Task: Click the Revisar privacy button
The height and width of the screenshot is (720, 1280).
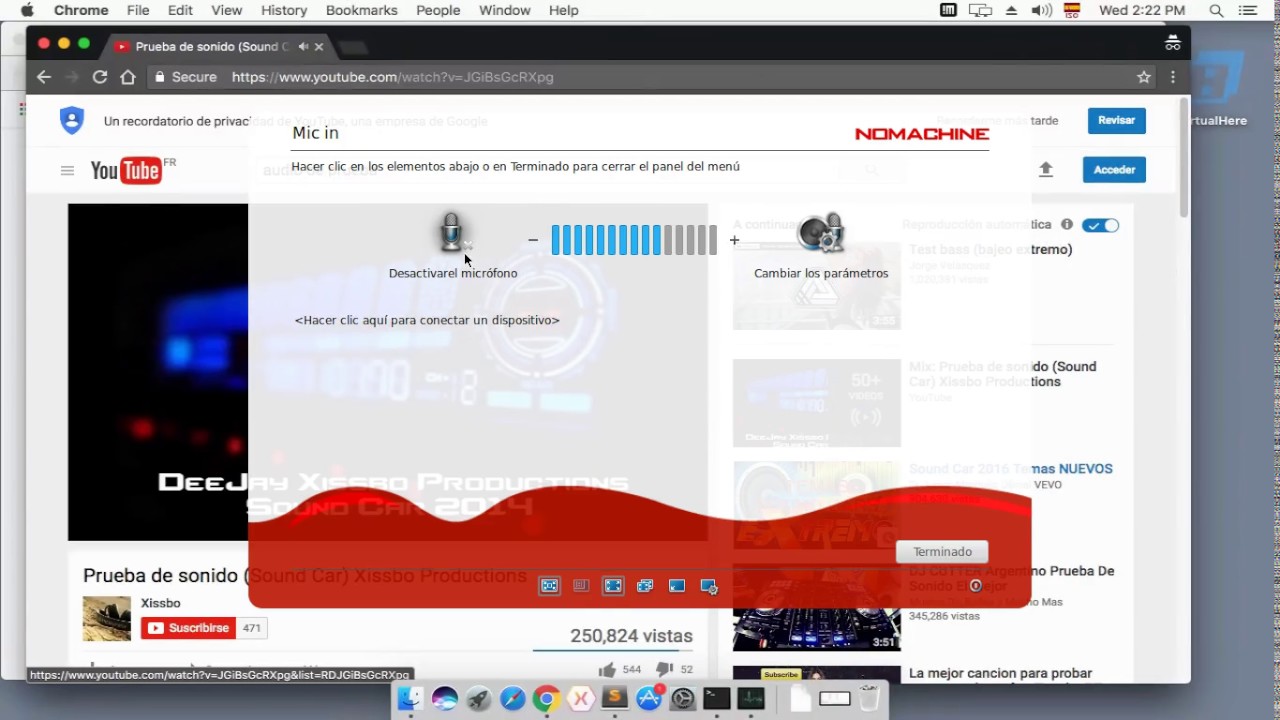Action: (1116, 120)
